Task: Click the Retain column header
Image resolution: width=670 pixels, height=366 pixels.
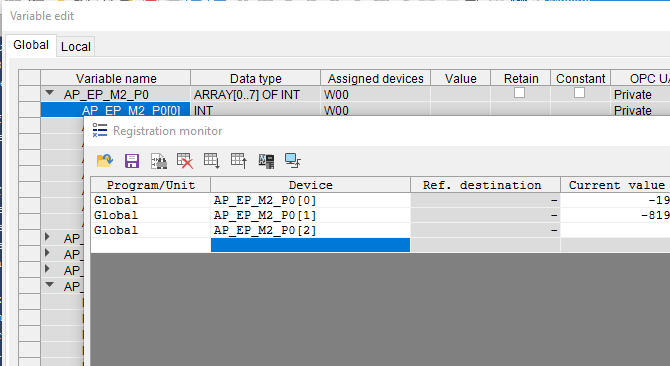Action: [521, 78]
